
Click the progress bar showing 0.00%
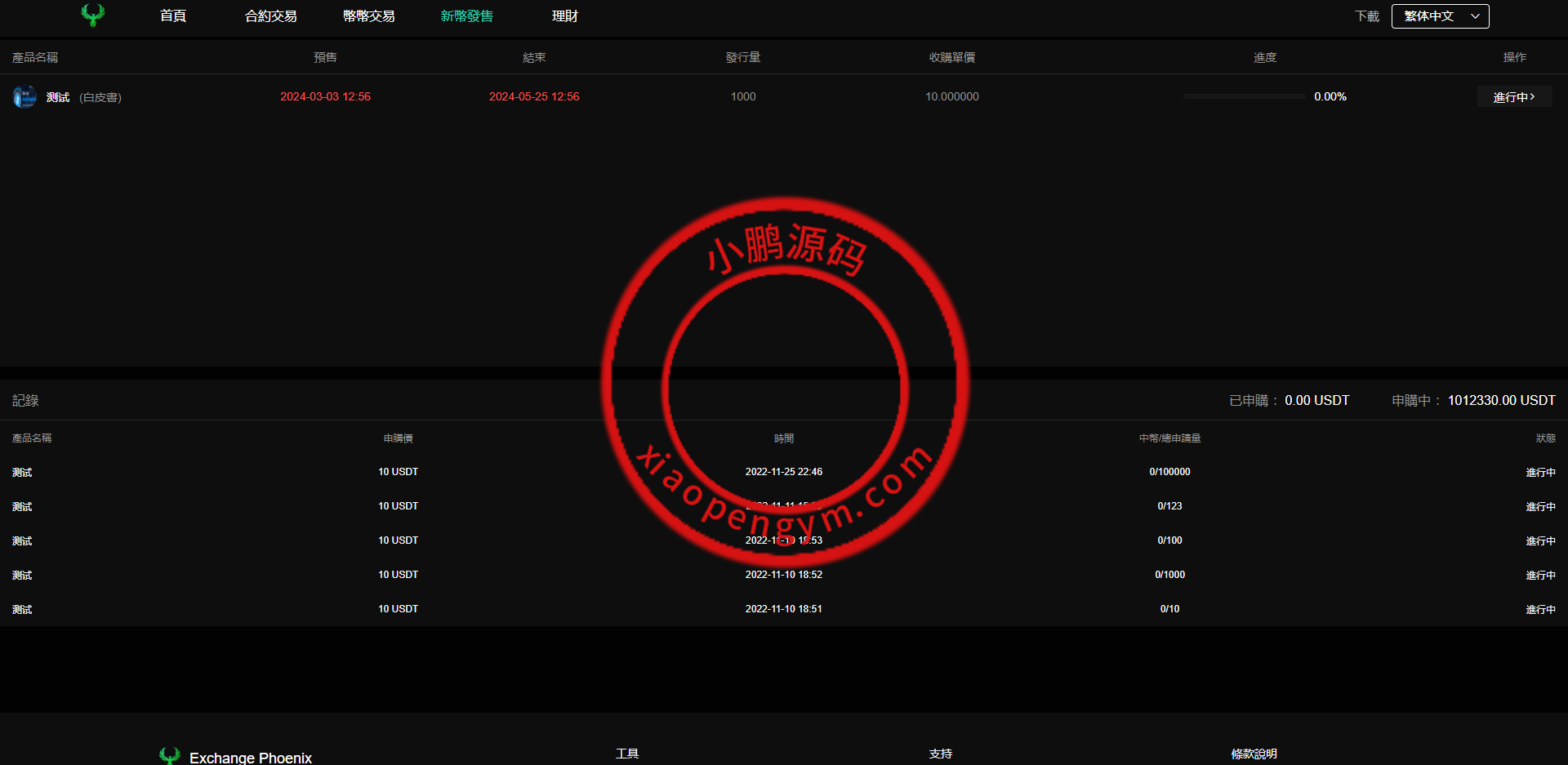tap(1244, 96)
